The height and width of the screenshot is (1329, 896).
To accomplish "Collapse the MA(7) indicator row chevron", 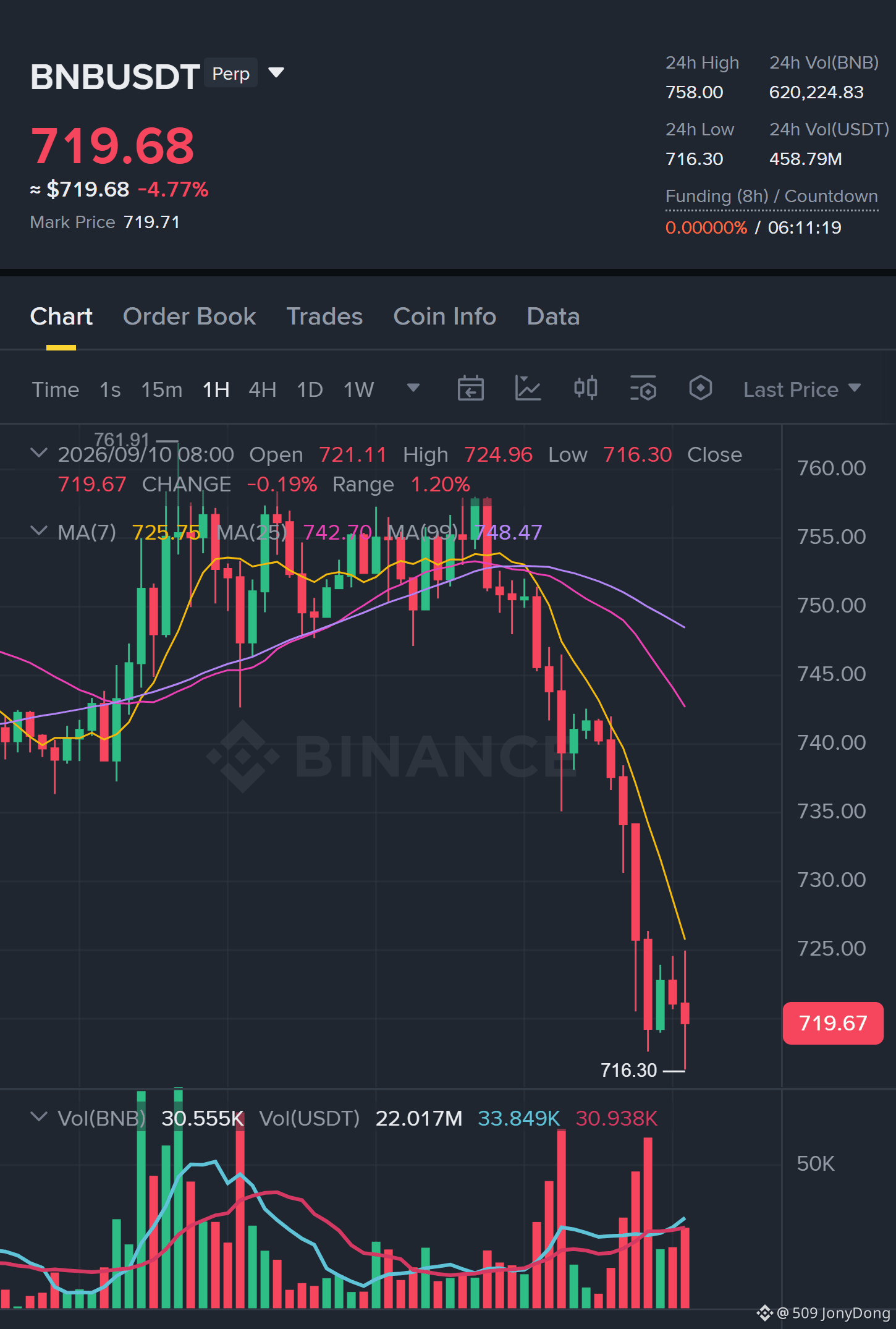I will point(39,531).
